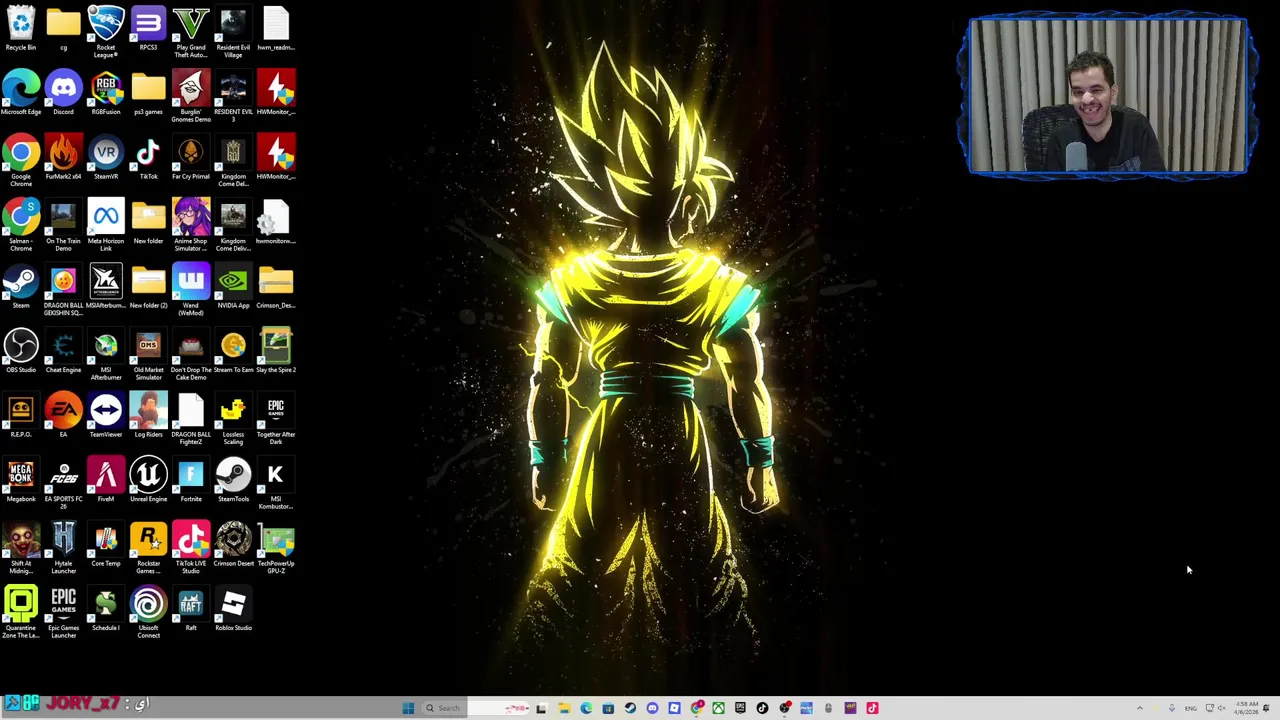This screenshot has width=1280, height=720.
Task: Open the Rockstar Games launcher shortcut
Action: [x=148, y=548]
